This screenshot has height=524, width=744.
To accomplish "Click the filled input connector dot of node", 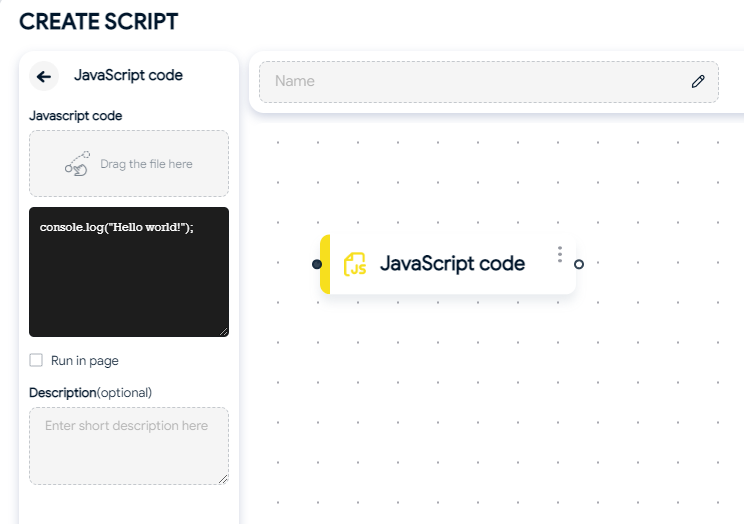I will point(317,264).
